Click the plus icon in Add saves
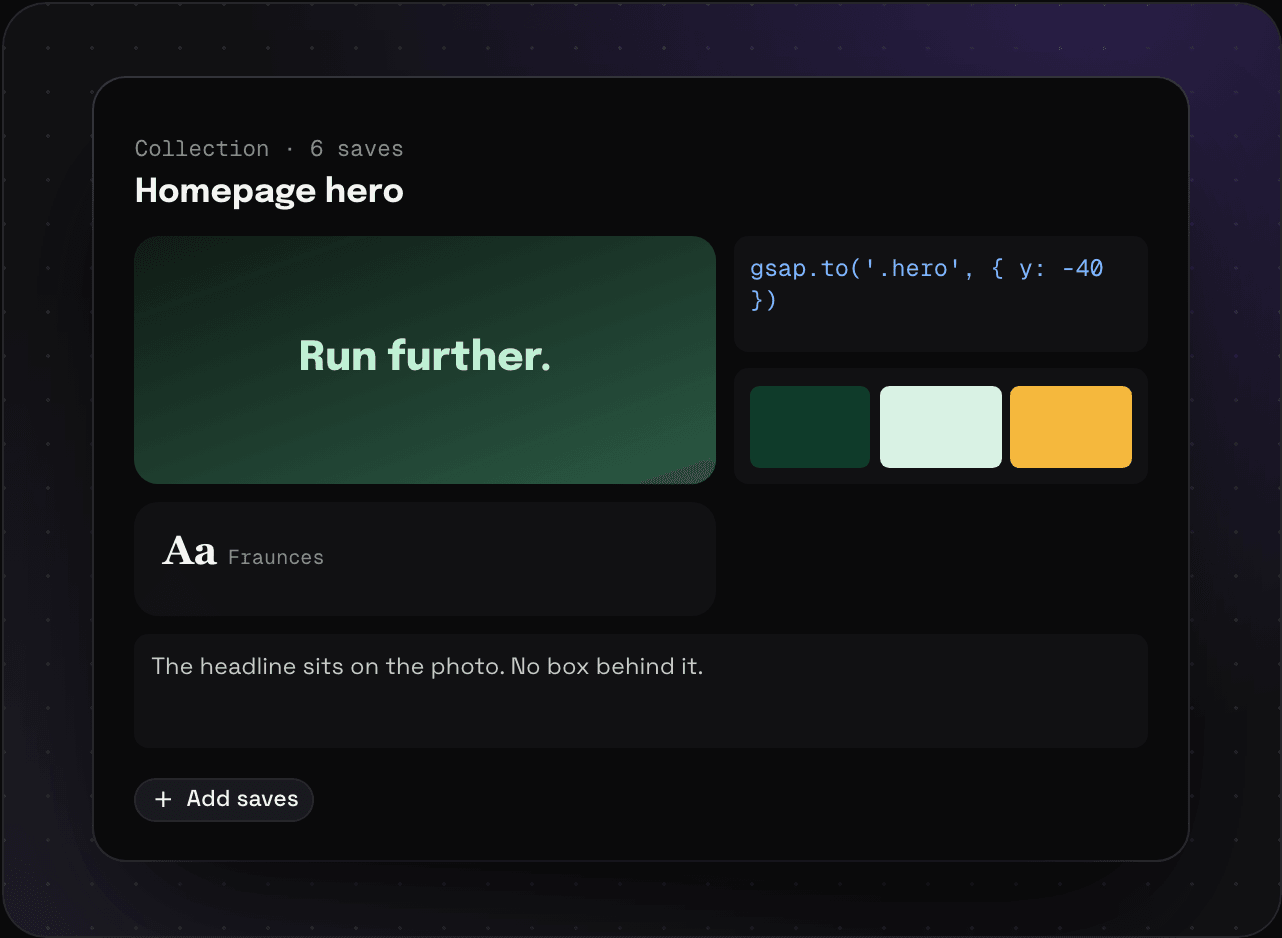 coord(163,799)
